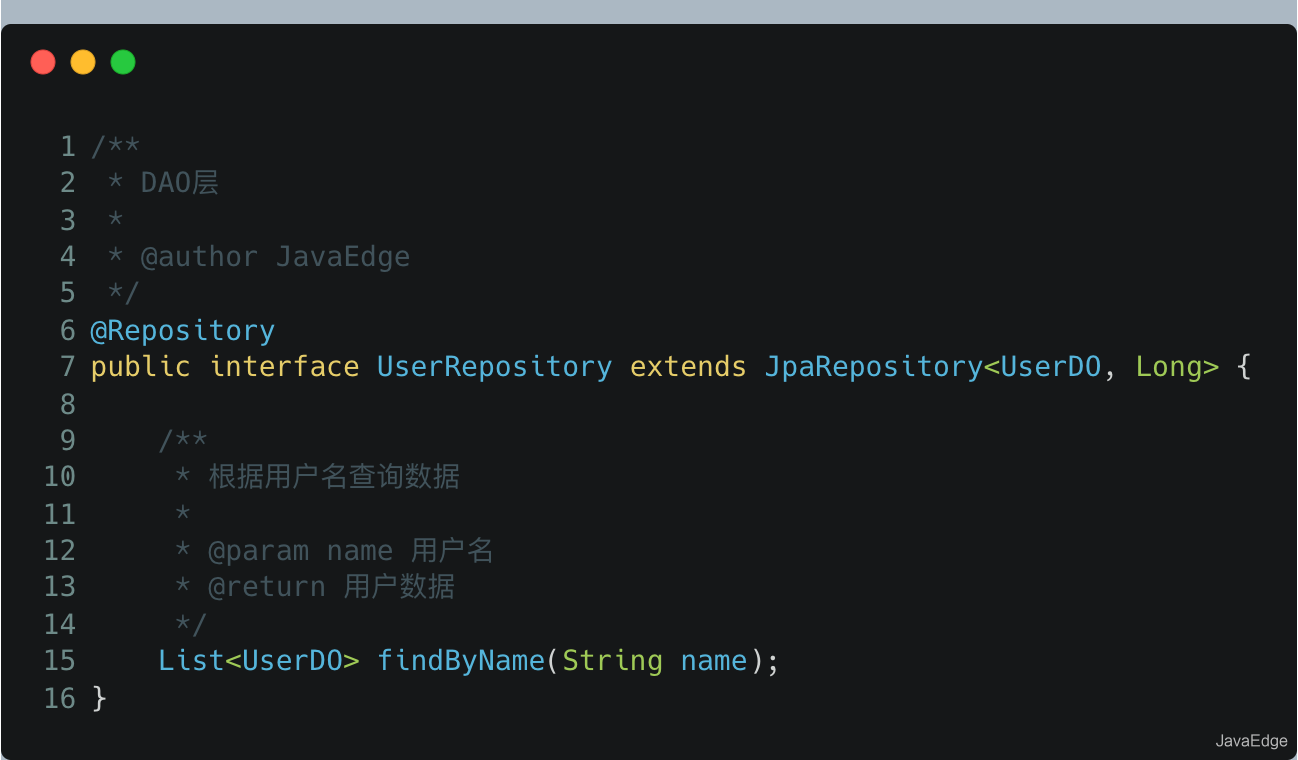Click the red close window button
This screenshot has height=760, width=1298.
point(43,62)
